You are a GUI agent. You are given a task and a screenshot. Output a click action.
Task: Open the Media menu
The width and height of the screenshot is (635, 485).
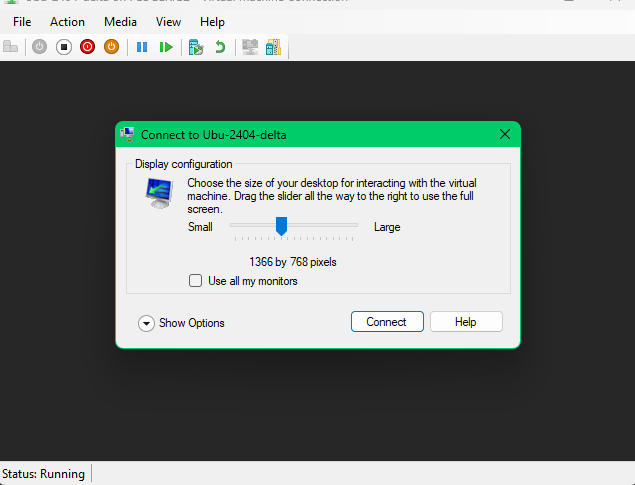click(x=120, y=21)
